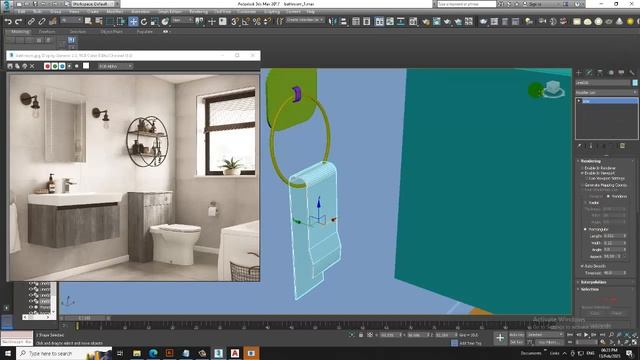This screenshot has height=360, width=640.
Task: Activate the Select and Place tool
Action: pyautogui.click(x=165, y=21)
